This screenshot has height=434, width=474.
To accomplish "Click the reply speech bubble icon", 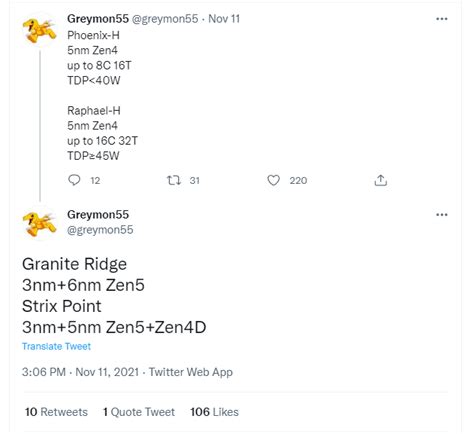I will pyautogui.click(x=74, y=180).
